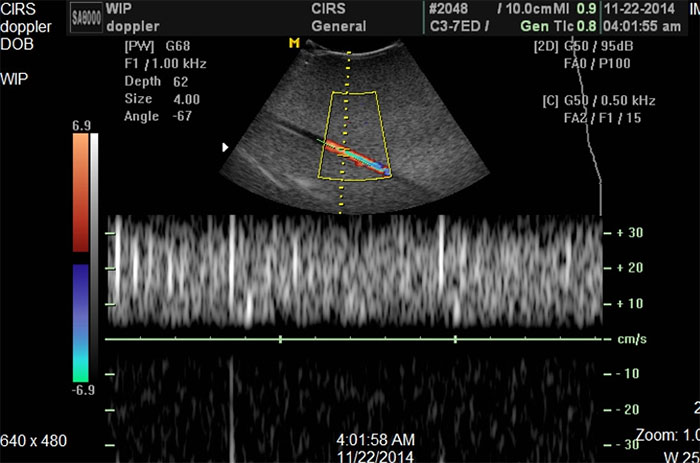The image size is (700, 463).
Task: Click the blue lower half of the color velocity bar
Action: point(81,323)
